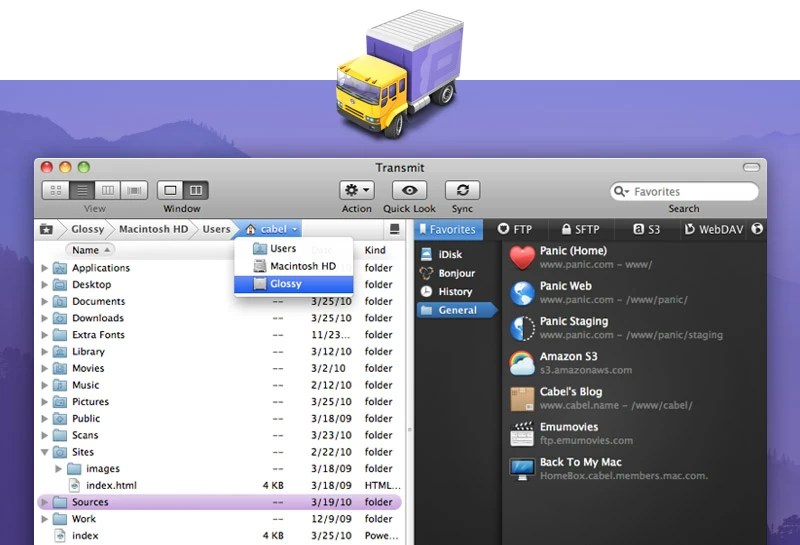Click the favorites star folder icon in path bar
This screenshot has width=800, height=545.
[x=46, y=229]
